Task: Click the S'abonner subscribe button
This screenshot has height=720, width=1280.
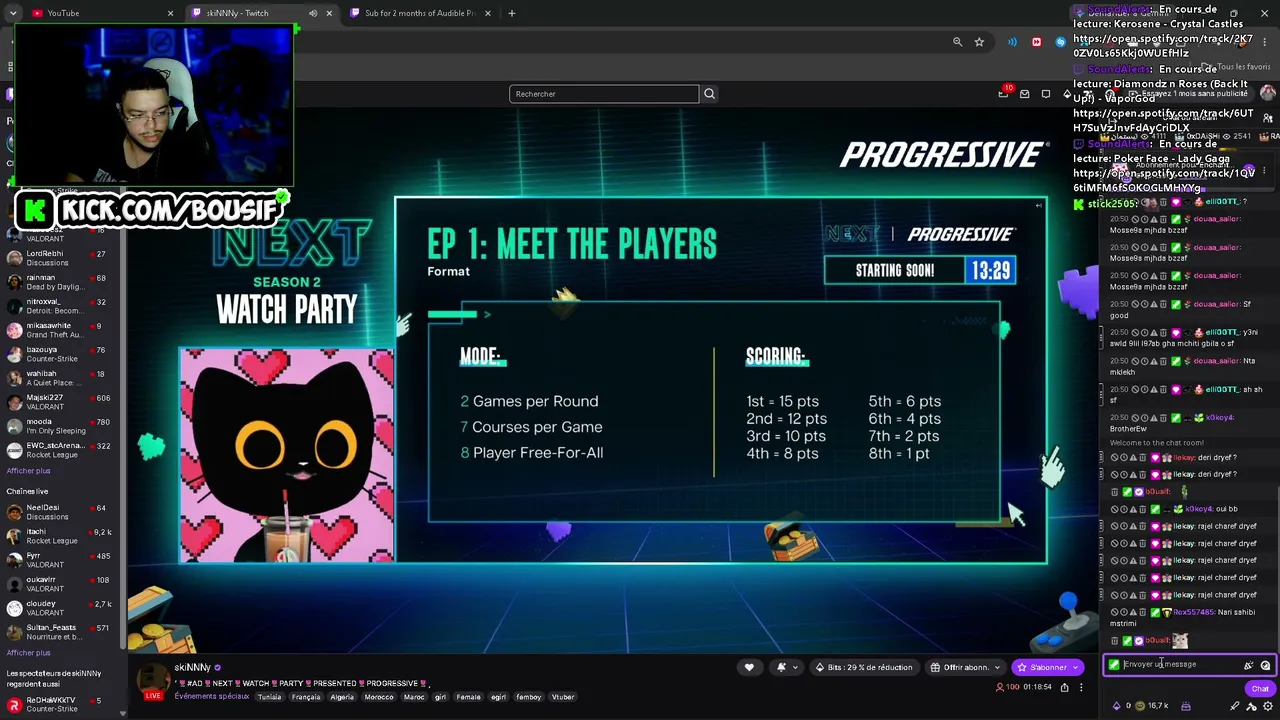Action: click(1046, 667)
